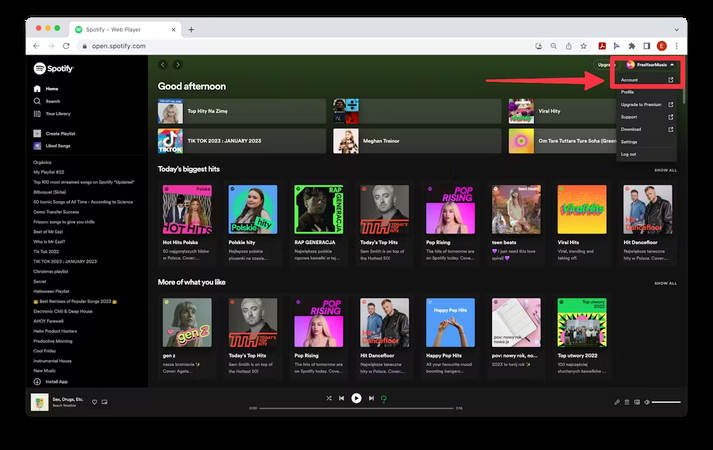
Task: Expand the tab search chevron
Action: point(677,30)
